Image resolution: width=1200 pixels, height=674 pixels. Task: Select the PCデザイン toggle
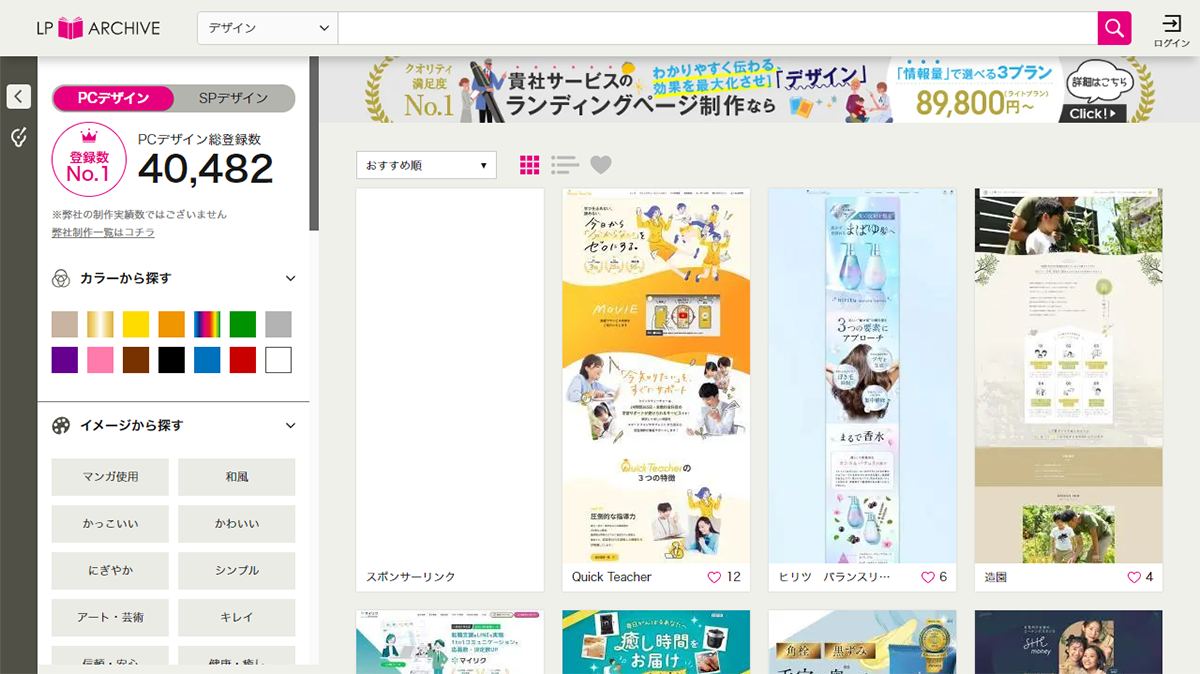tap(113, 98)
